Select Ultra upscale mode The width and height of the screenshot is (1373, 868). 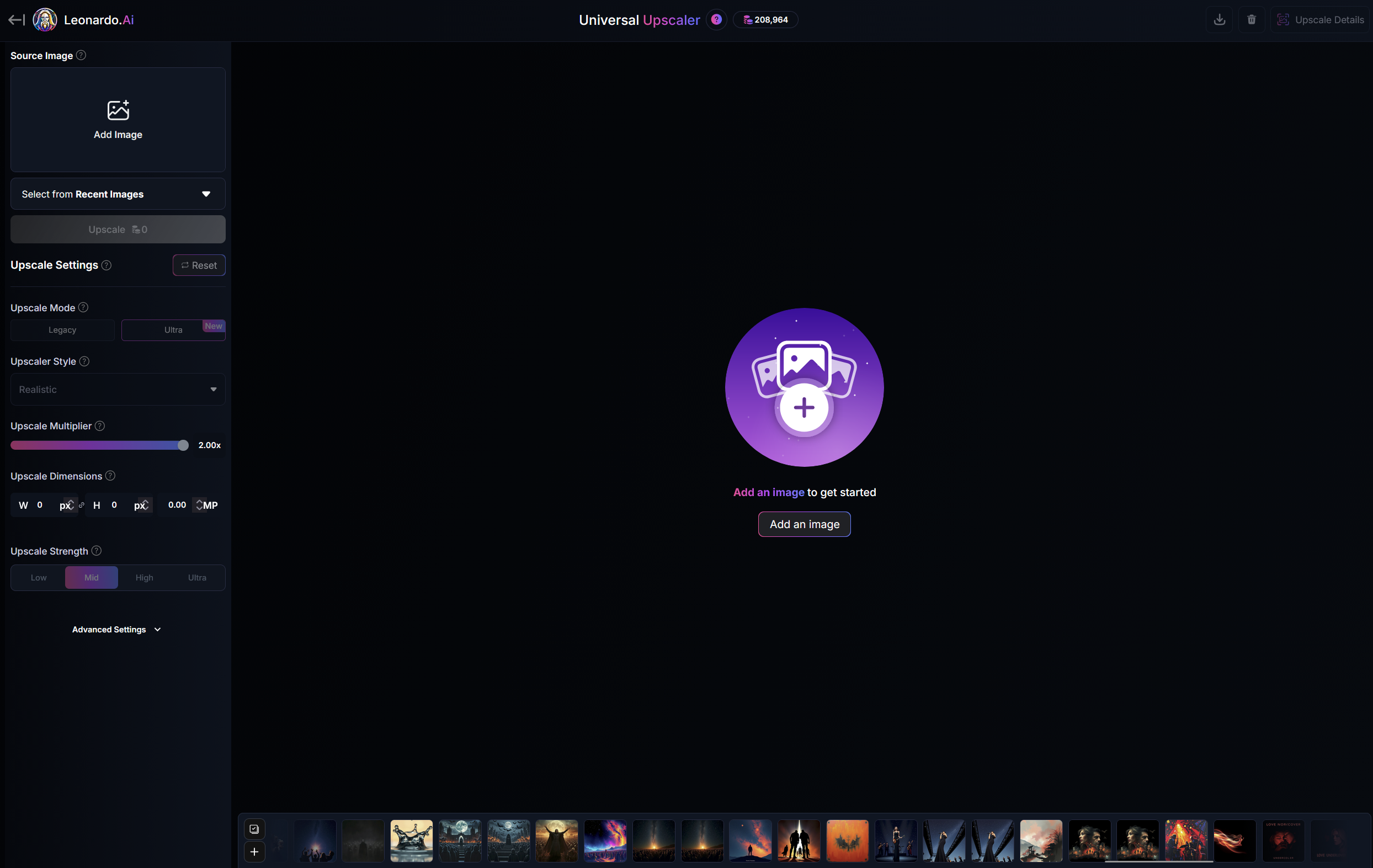click(x=173, y=329)
